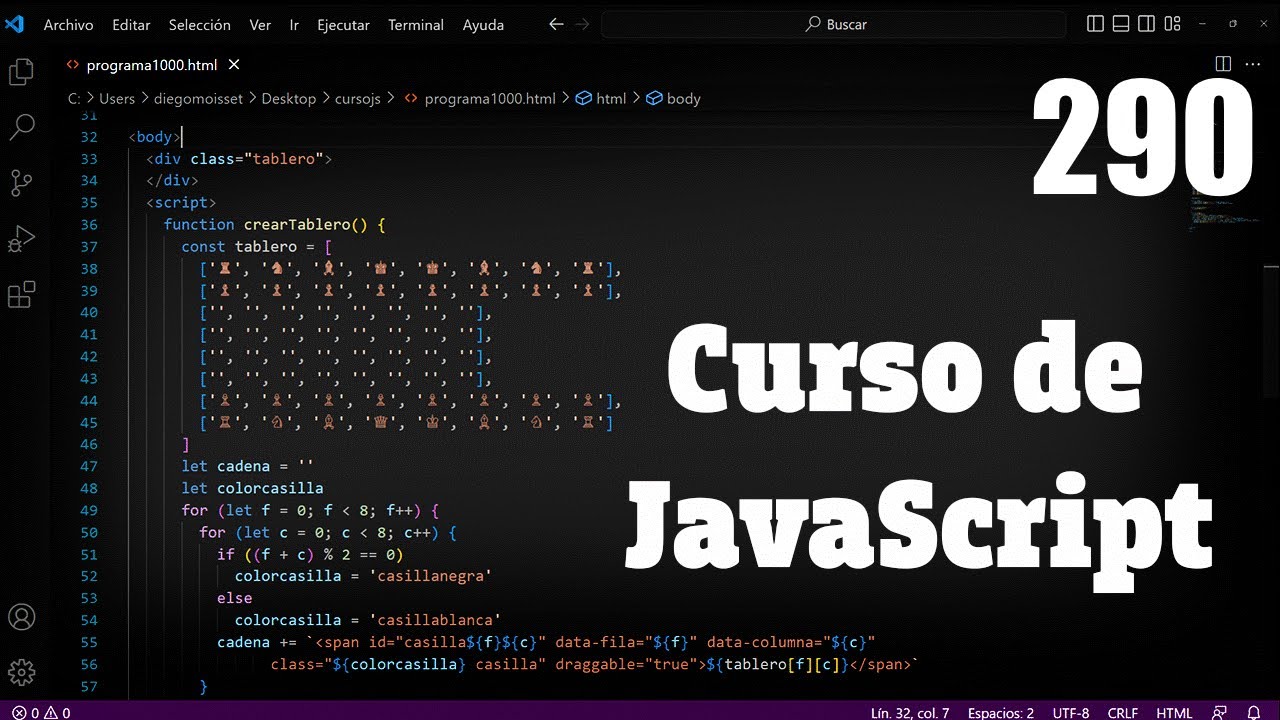Click the <script> tag on line 35
This screenshot has width=1280, height=720.
(x=181, y=203)
